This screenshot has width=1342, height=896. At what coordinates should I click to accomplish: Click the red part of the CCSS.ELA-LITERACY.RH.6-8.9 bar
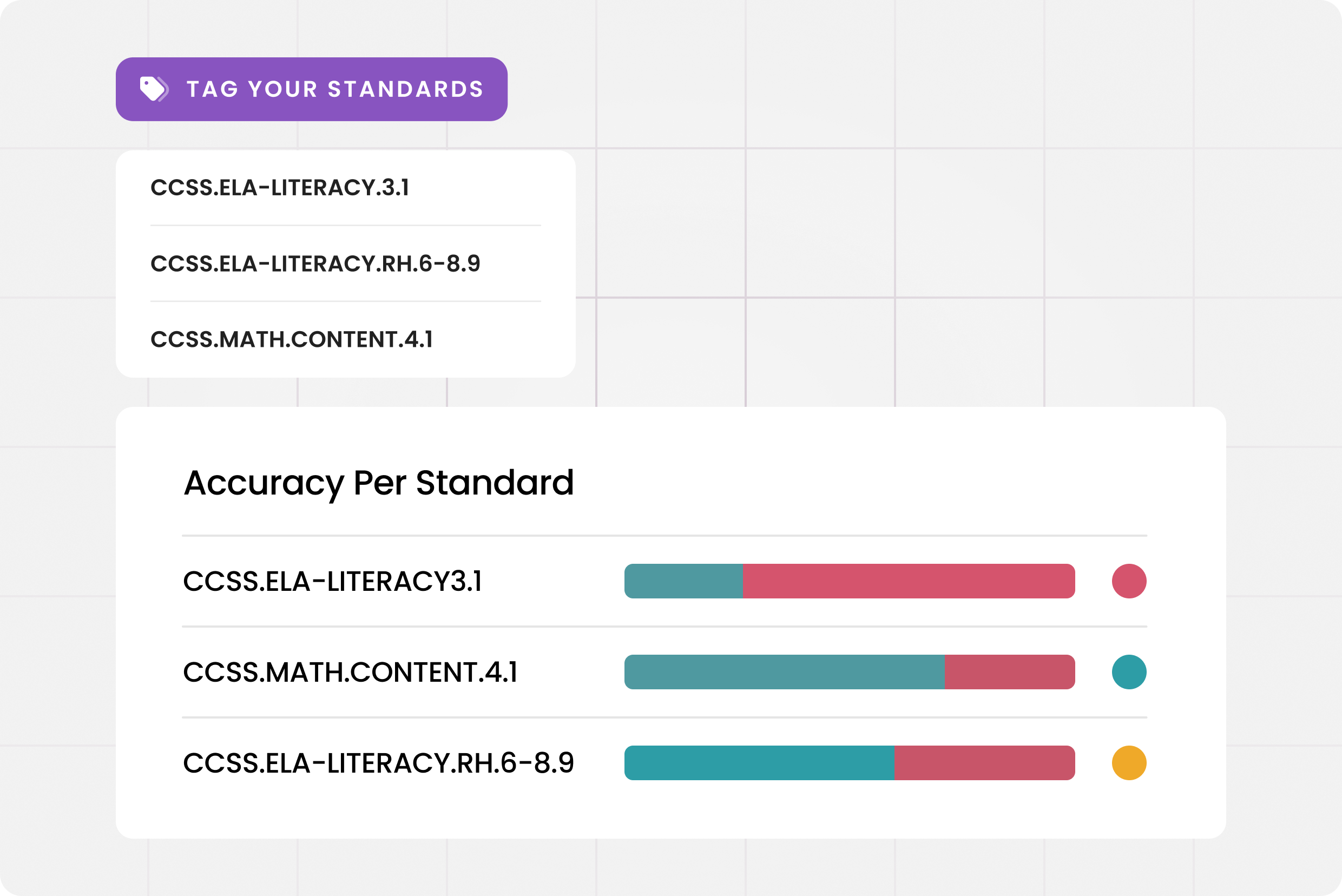pyautogui.click(x=985, y=763)
